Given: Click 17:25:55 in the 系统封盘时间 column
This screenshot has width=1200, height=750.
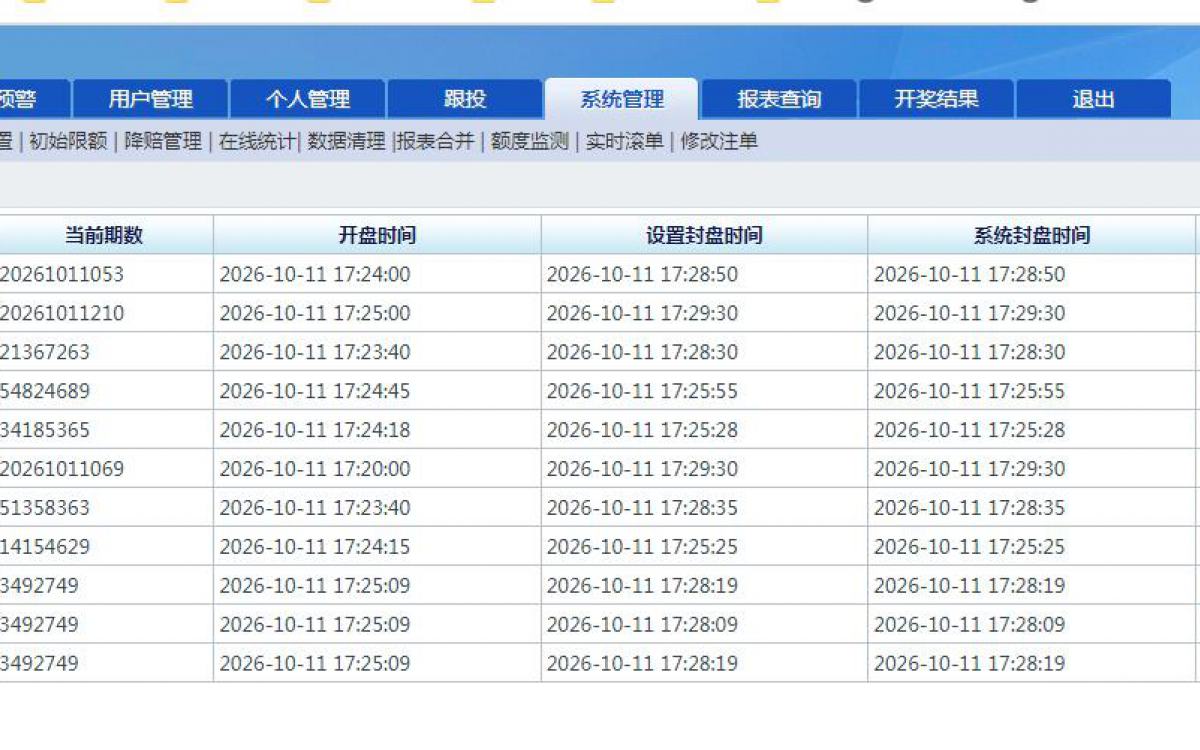Looking at the screenshot, I should click(x=970, y=391).
